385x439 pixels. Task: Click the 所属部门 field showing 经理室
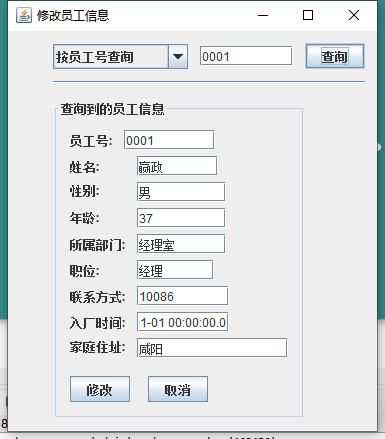(x=181, y=244)
